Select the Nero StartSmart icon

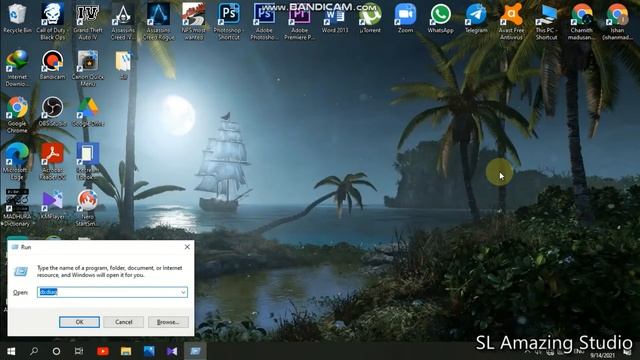pyautogui.click(x=88, y=208)
